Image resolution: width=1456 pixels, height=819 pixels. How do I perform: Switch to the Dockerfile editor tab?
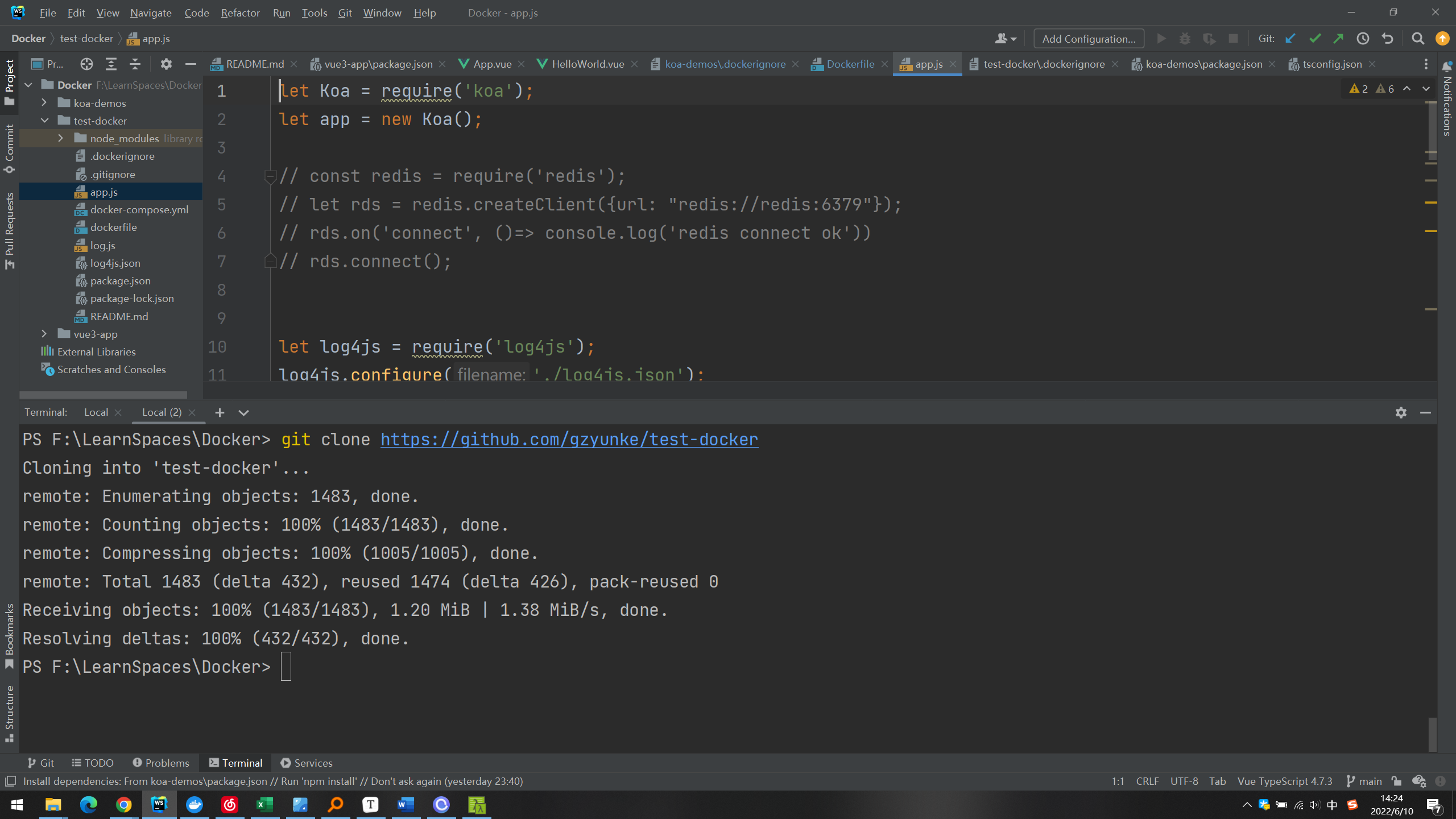point(850,64)
